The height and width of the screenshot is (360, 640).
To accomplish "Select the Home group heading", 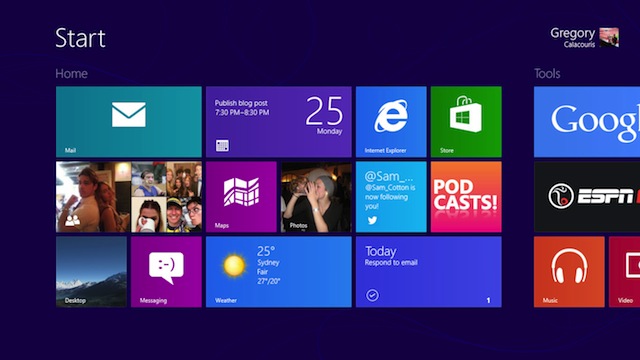I will click(71, 73).
